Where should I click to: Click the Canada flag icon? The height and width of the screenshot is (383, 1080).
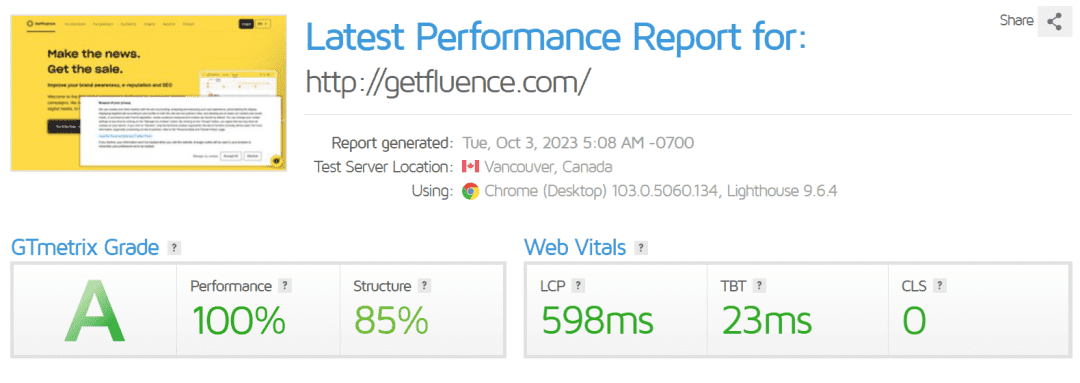[470, 167]
